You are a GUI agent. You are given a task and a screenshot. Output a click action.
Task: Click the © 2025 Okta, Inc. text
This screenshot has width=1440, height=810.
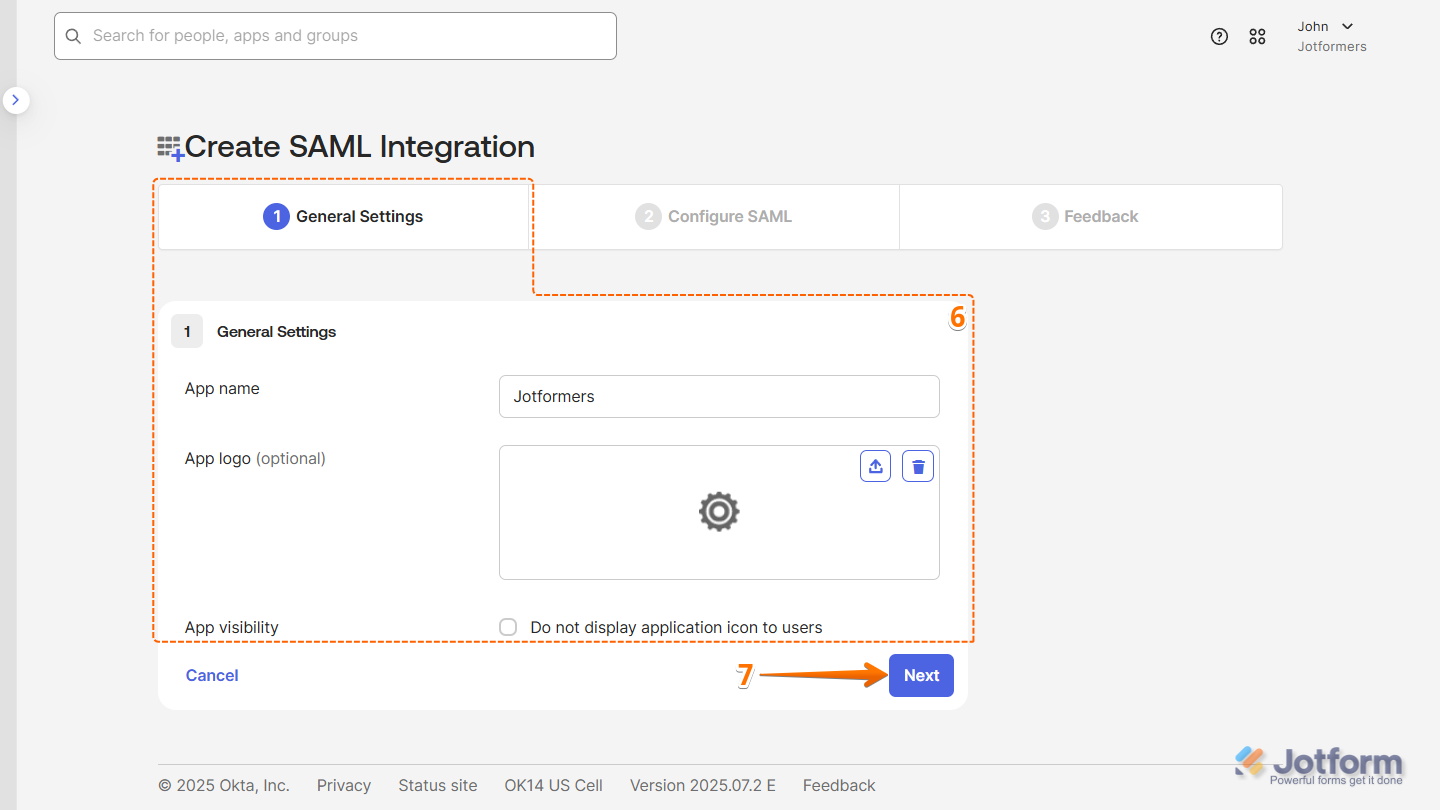[x=224, y=785]
